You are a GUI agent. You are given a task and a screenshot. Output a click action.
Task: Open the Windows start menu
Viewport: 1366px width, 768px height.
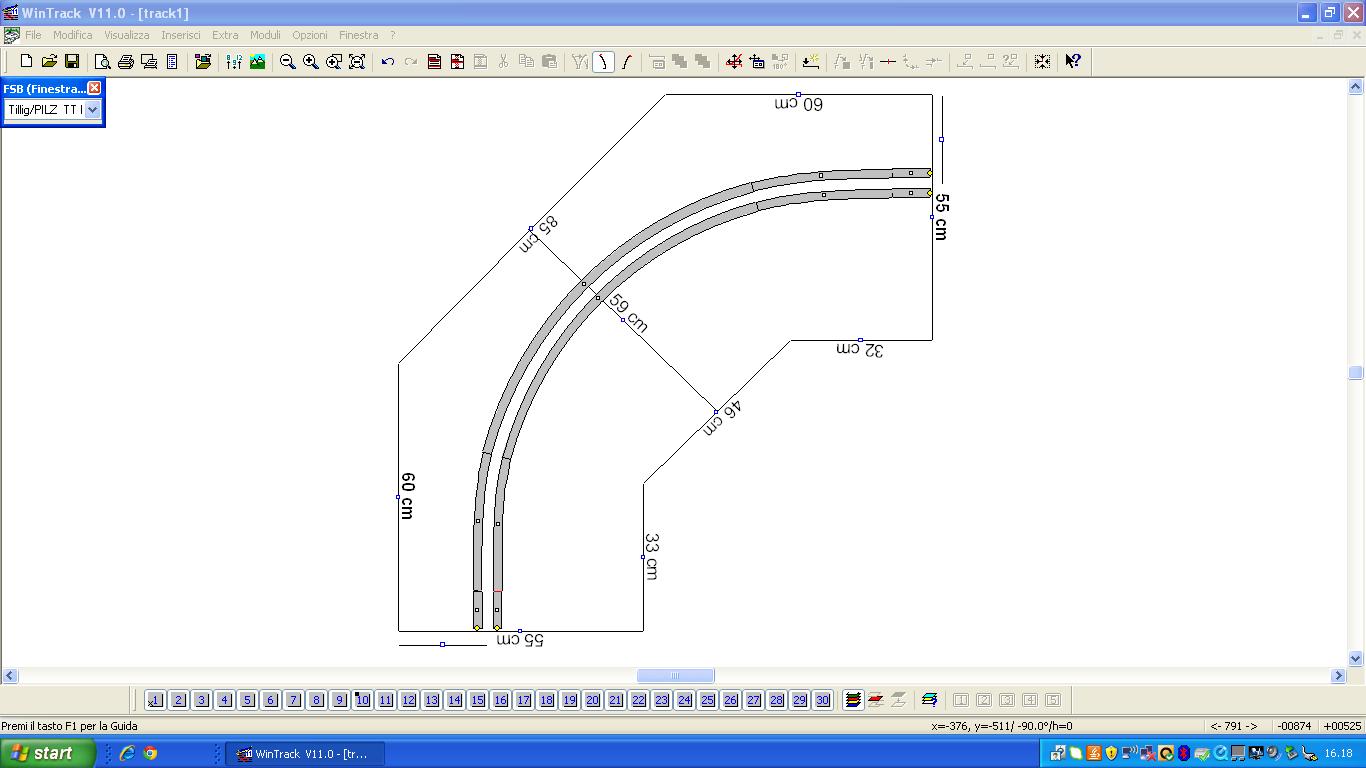coord(47,753)
